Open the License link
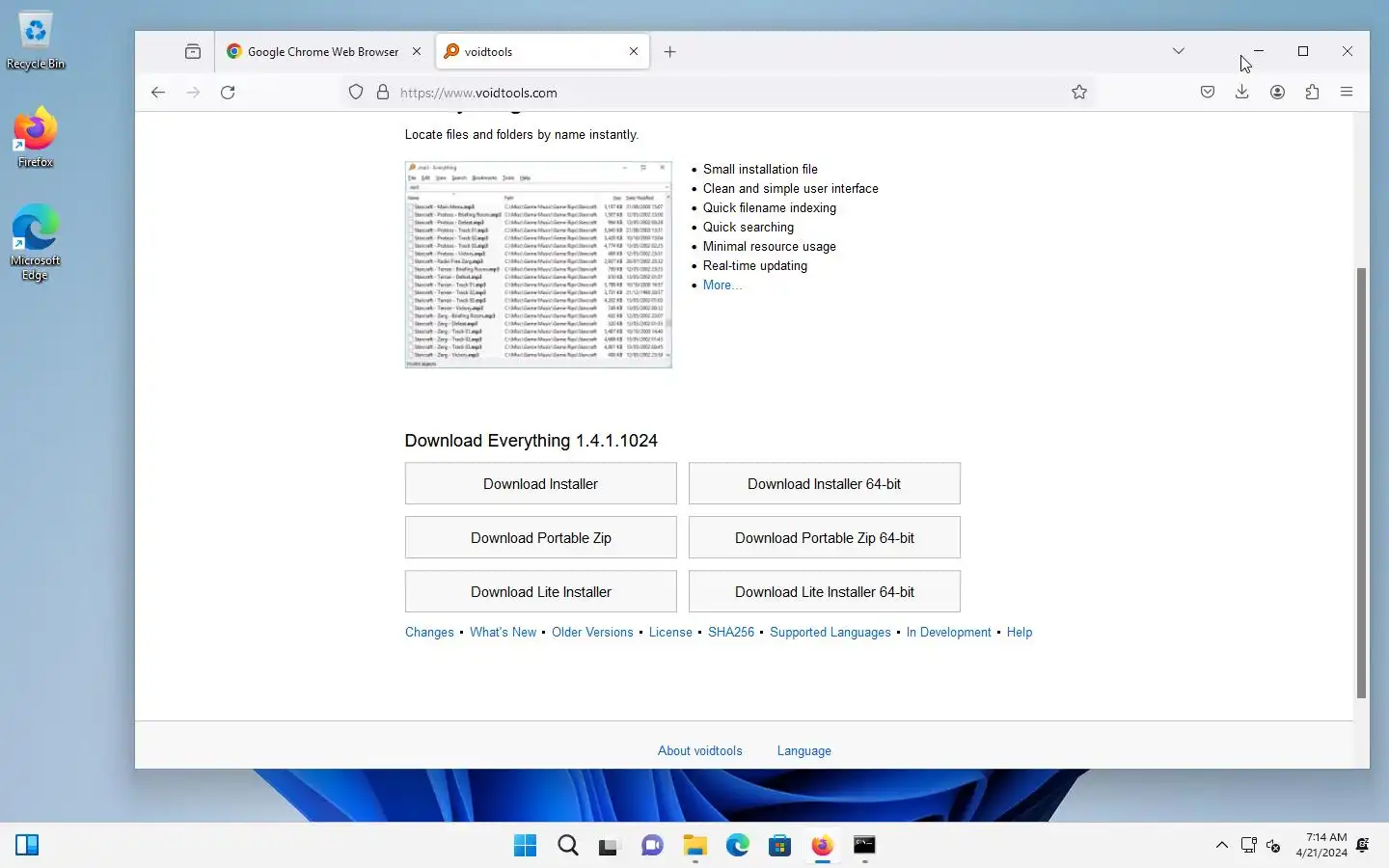Screen dimensions: 1389x868 coord(670,633)
